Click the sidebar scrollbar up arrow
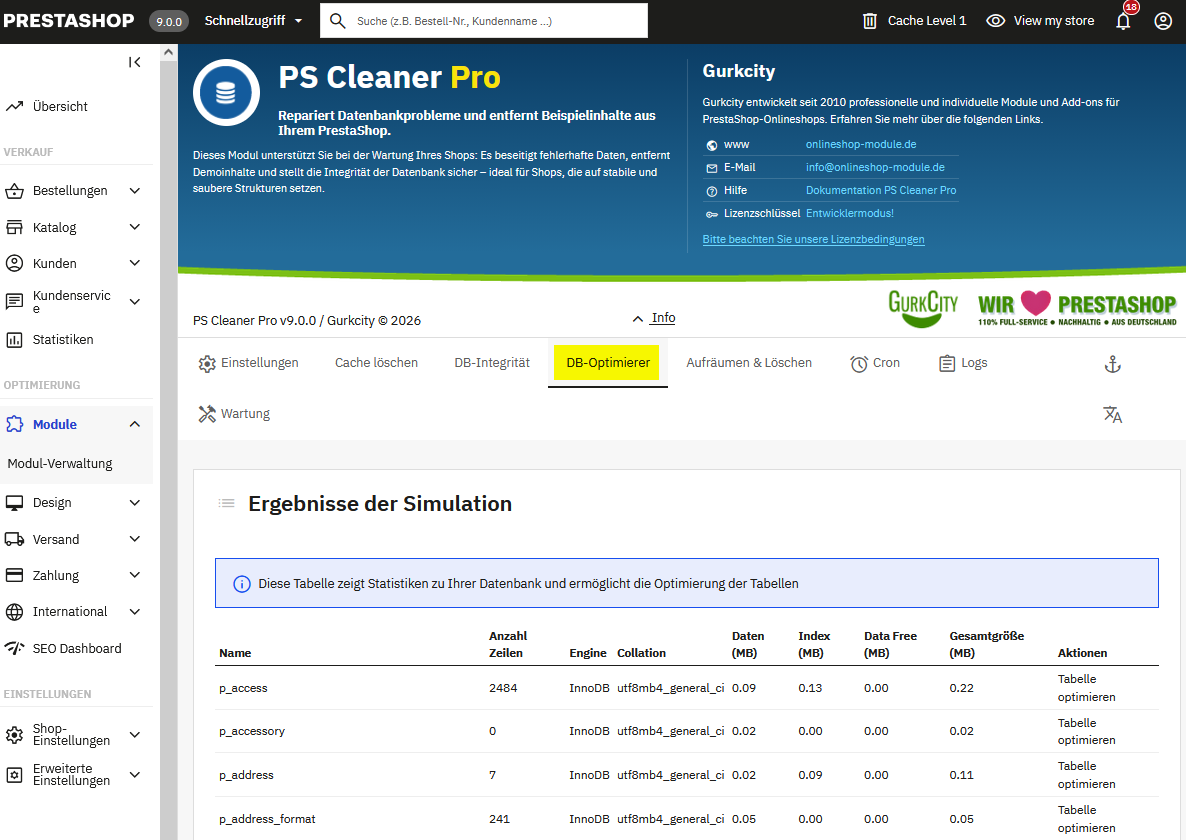Viewport: 1186px width, 840px height. 169,52
